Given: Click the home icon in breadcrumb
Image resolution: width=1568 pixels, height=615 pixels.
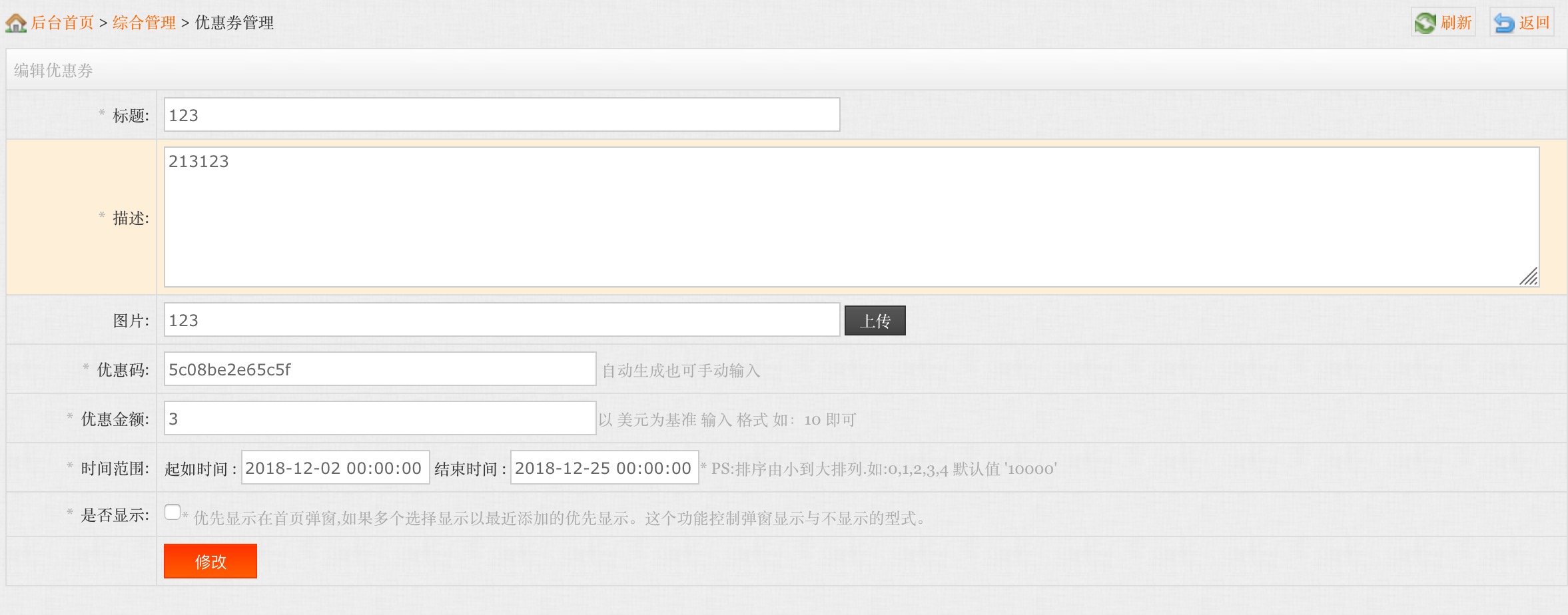Looking at the screenshot, I should 15,23.
